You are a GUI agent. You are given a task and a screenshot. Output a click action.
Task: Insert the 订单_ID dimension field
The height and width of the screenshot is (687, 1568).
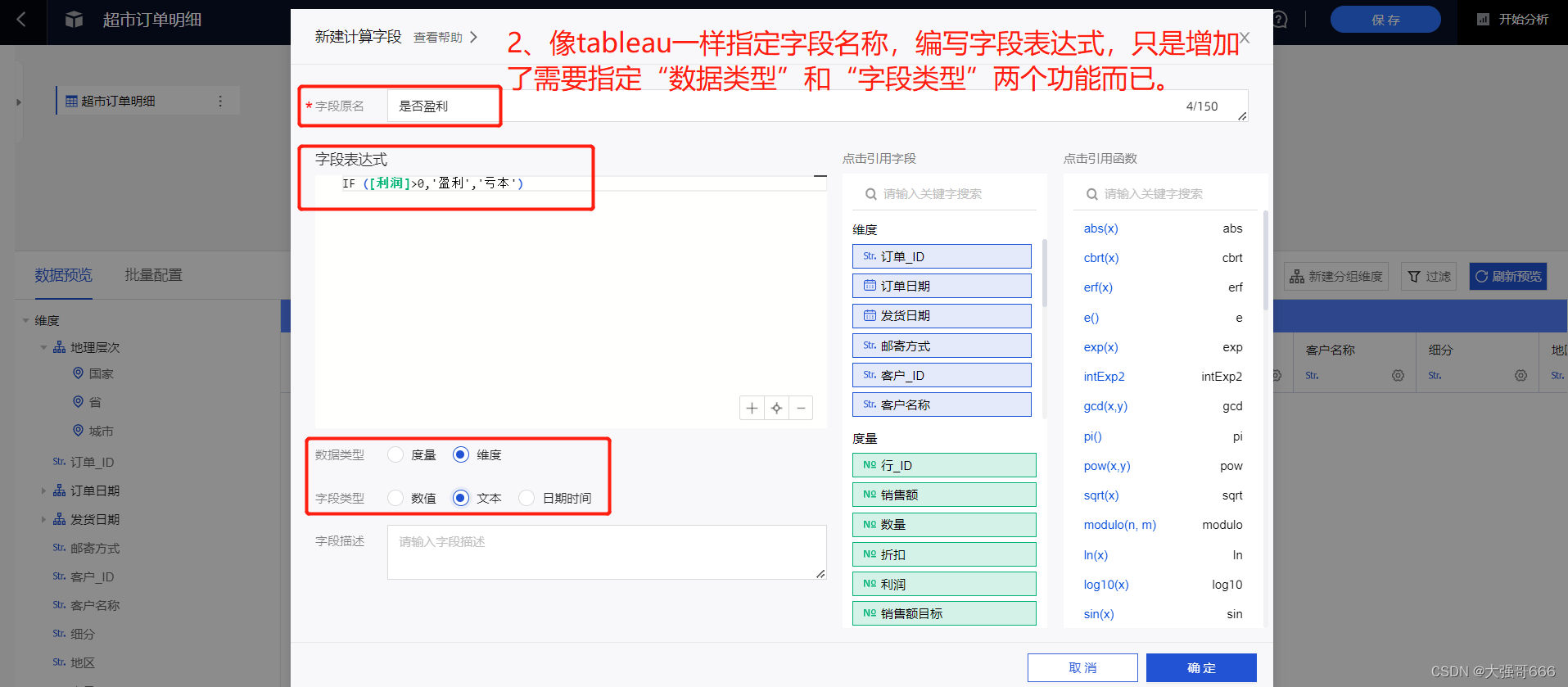pos(942,256)
